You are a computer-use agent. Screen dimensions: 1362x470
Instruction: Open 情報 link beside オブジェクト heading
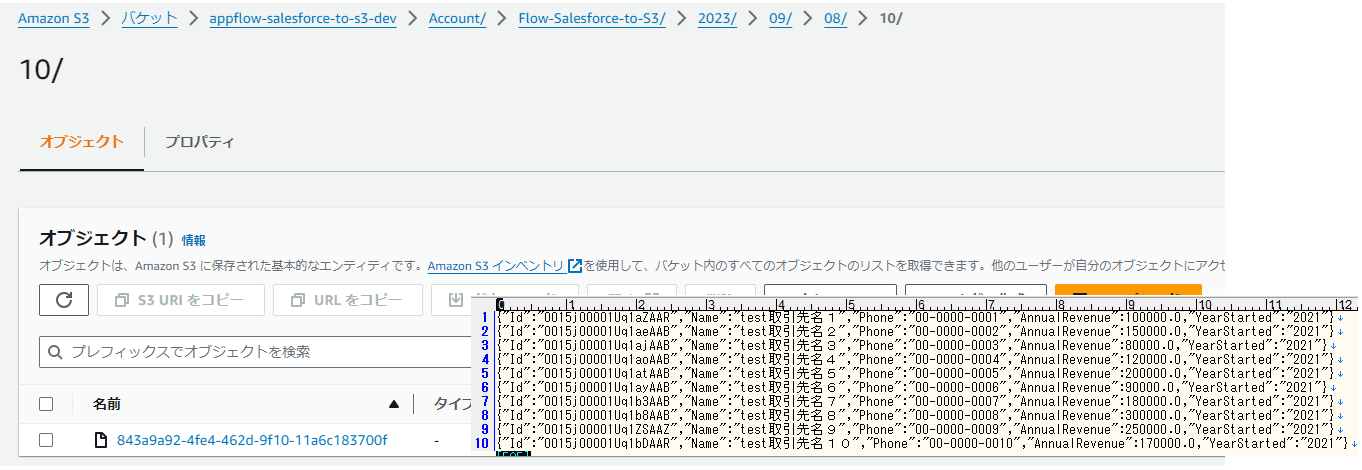tap(194, 240)
